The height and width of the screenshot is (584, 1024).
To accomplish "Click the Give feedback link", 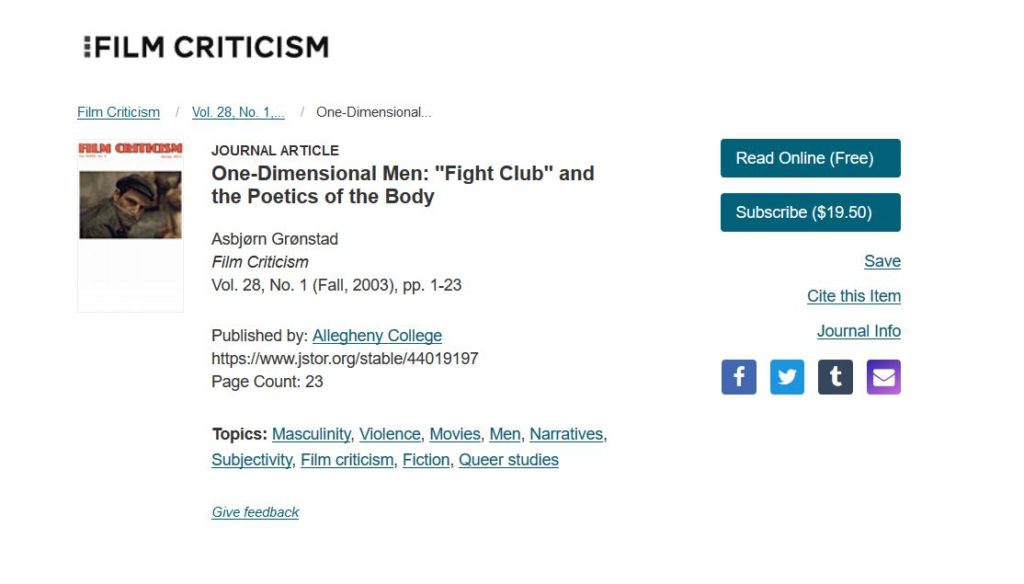I will [255, 512].
